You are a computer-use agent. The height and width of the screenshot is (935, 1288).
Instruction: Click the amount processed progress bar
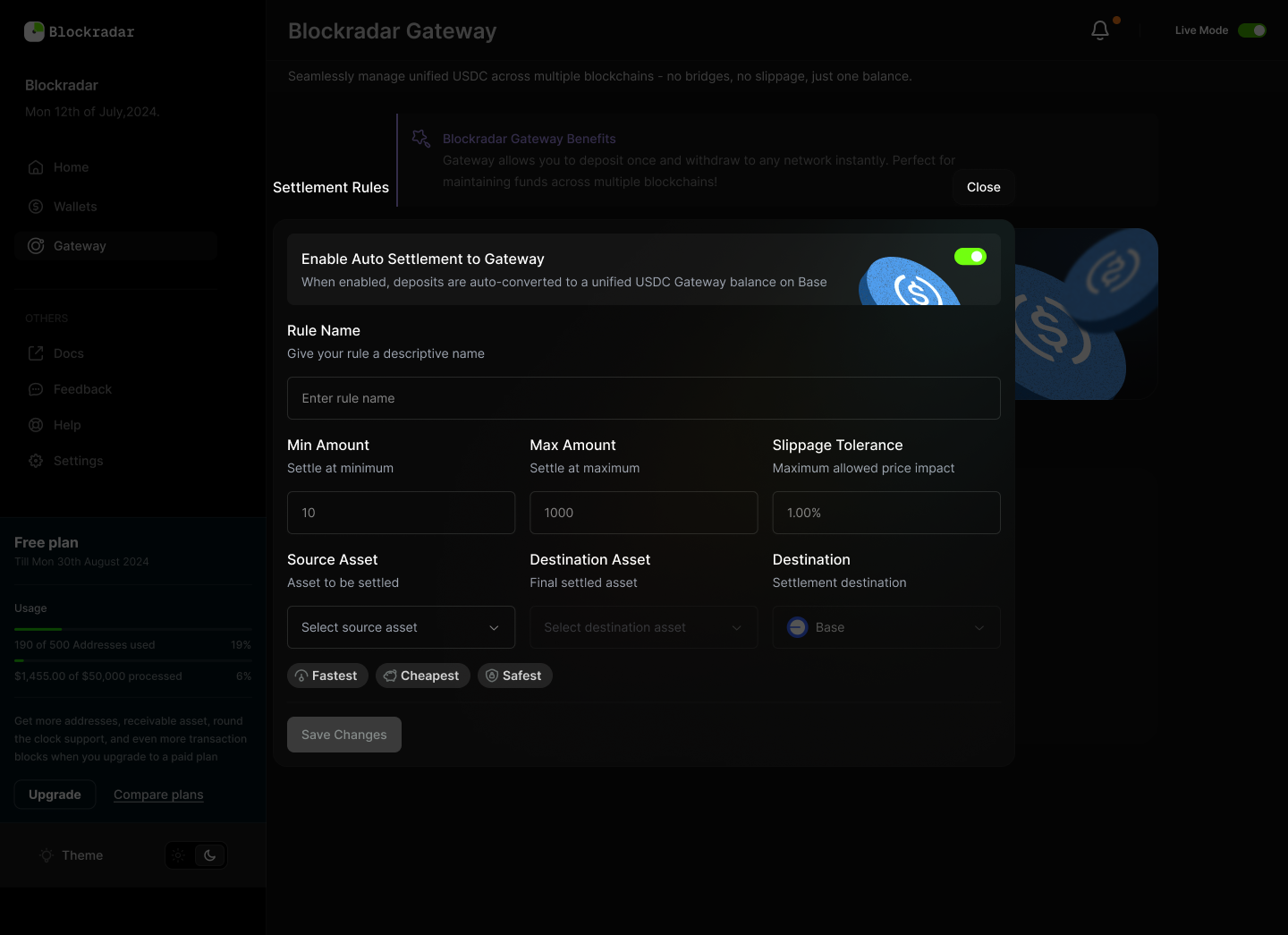132,660
